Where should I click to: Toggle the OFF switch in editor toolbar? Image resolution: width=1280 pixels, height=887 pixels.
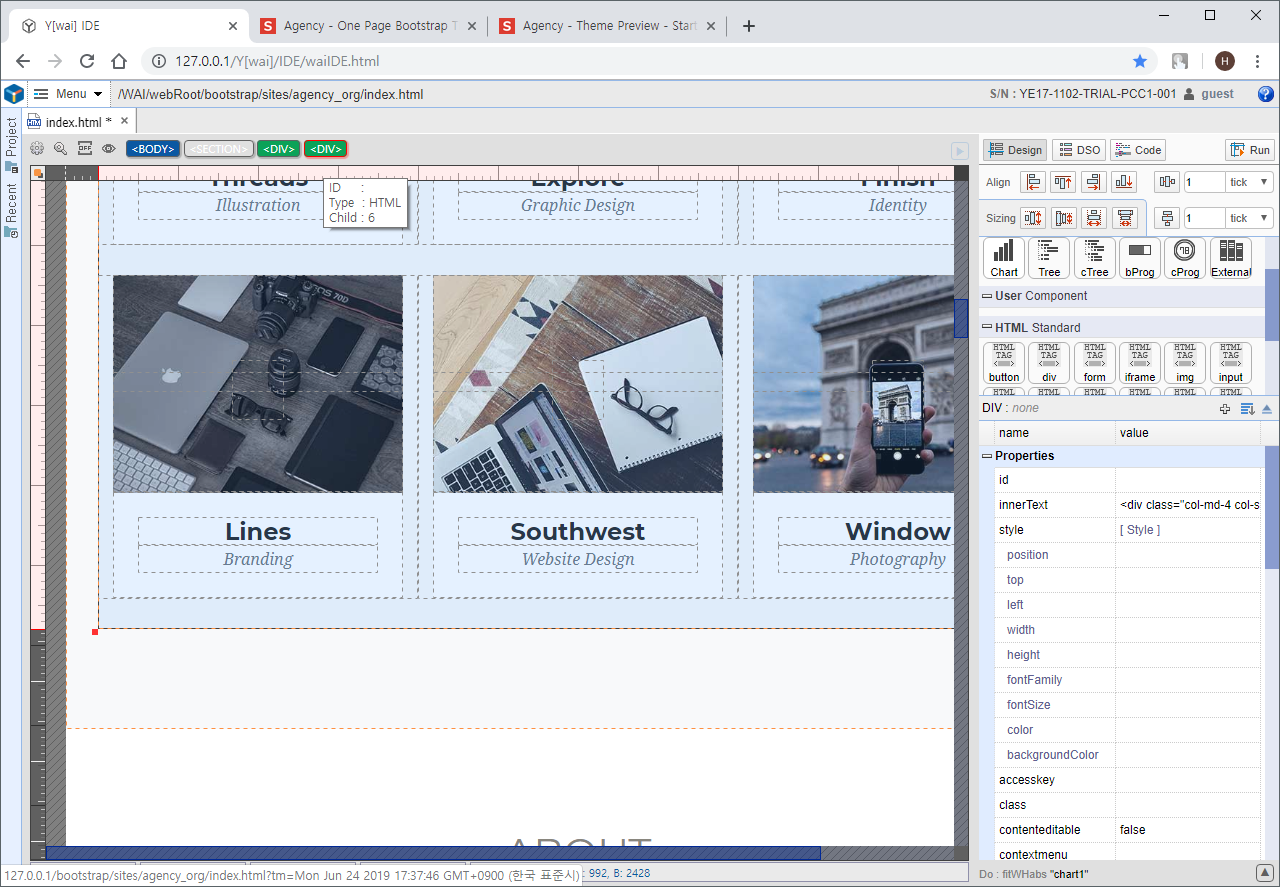(x=85, y=149)
